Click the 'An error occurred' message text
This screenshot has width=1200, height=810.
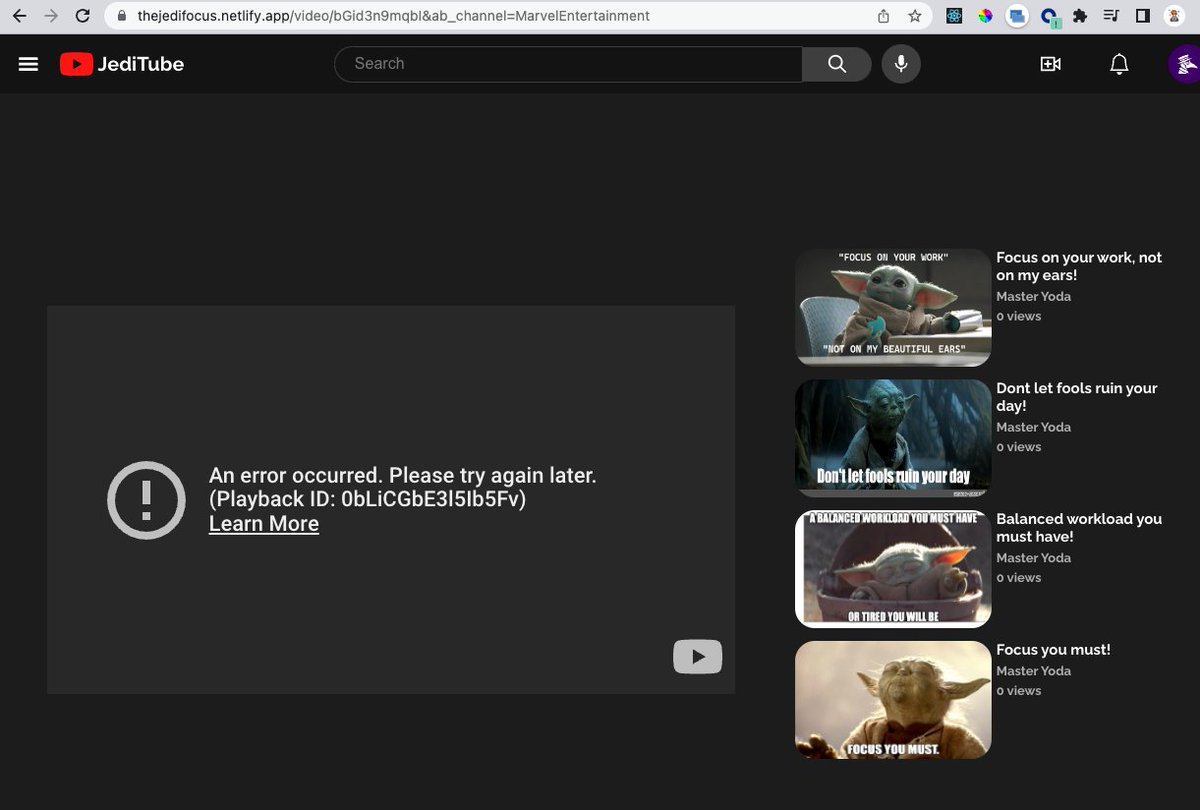(403, 476)
